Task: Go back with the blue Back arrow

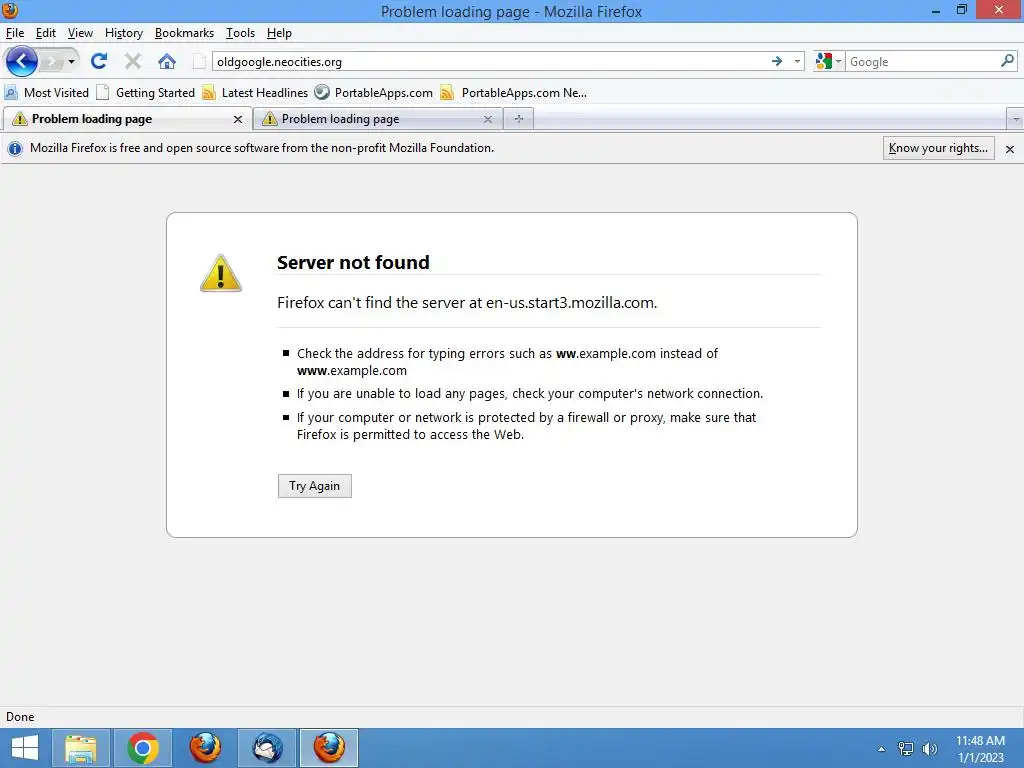Action: click(22, 62)
